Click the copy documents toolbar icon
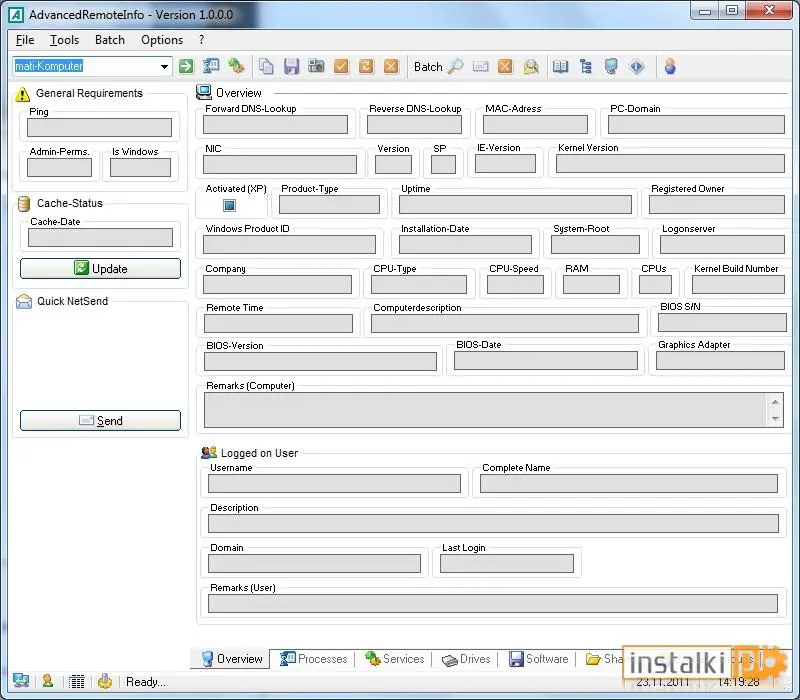The height and width of the screenshot is (700, 800). point(266,66)
